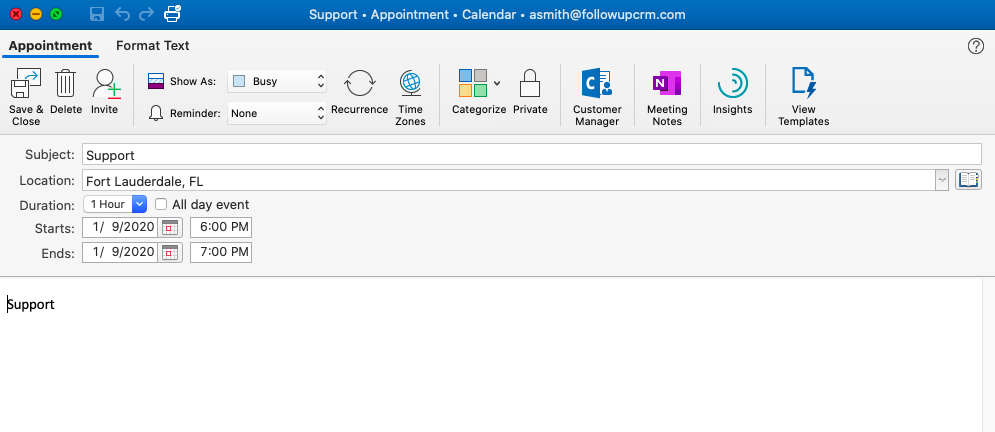Image resolution: width=995 pixels, height=432 pixels.
Task: Switch to the Format Text tab
Action: (x=152, y=46)
